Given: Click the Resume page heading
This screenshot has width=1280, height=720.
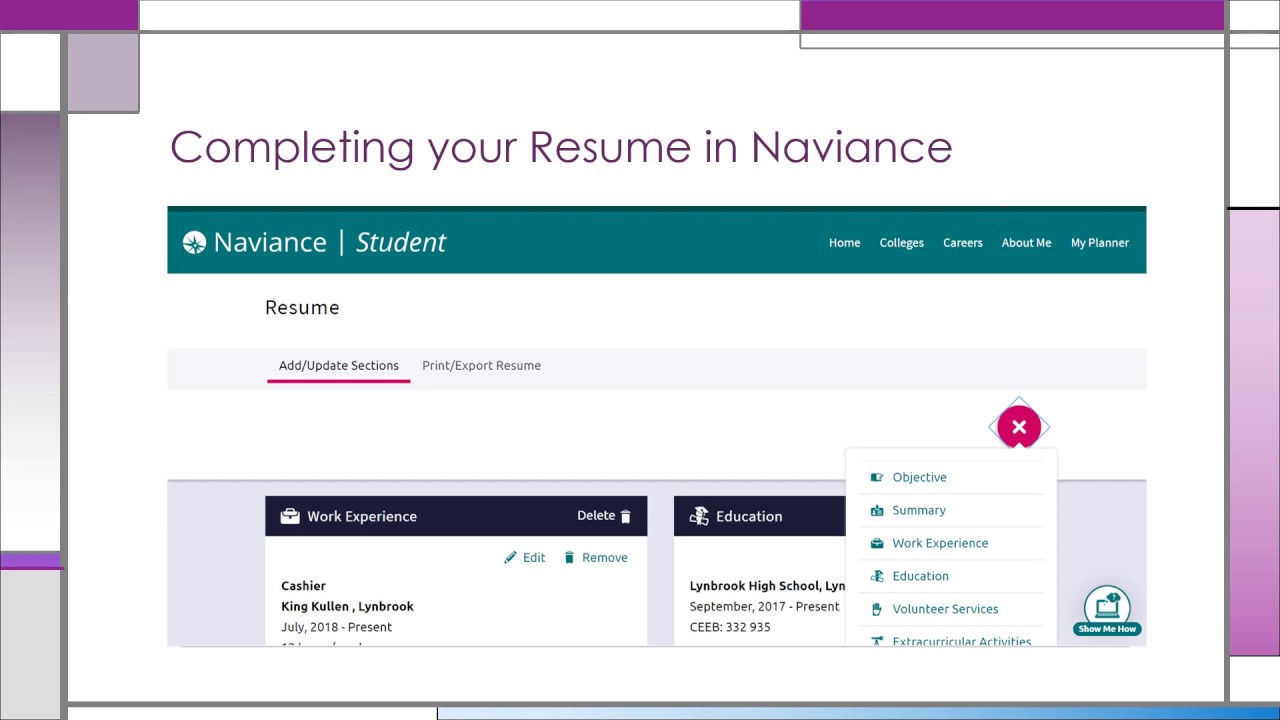Looking at the screenshot, I should [x=302, y=308].
